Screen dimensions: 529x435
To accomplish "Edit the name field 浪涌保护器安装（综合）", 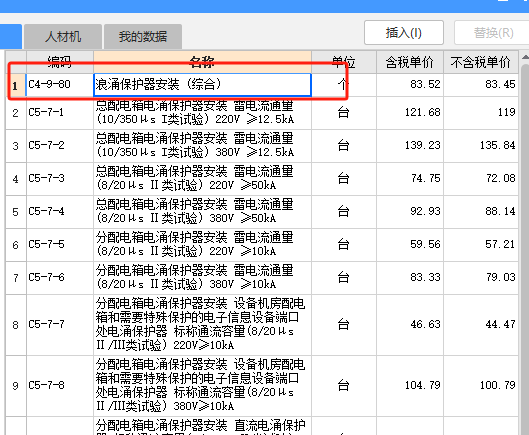I will click(x=202, y=84).
